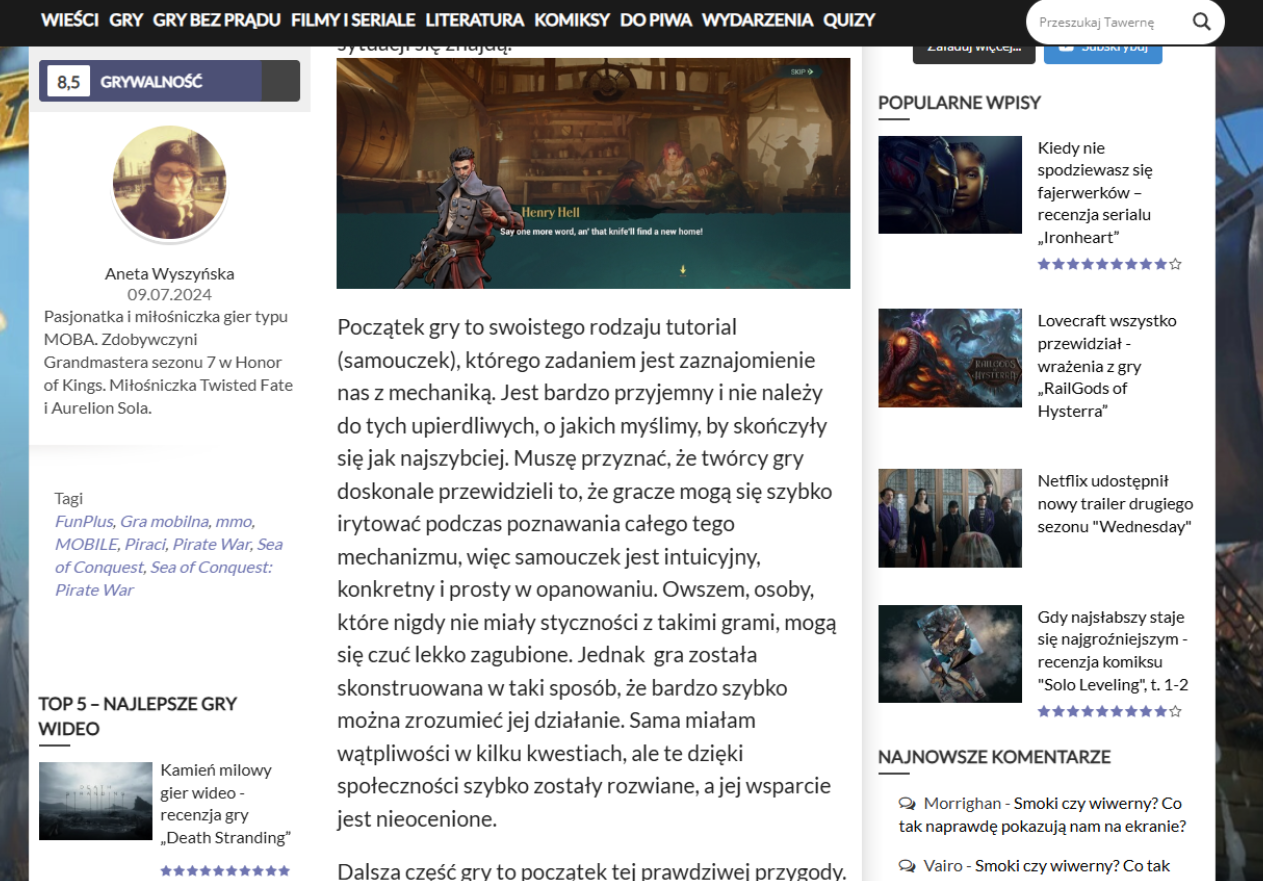The height and width of the screenshot is (881, 1263).
Task: Open the Henry Hell game screenshot
Action: coord(593,173)
